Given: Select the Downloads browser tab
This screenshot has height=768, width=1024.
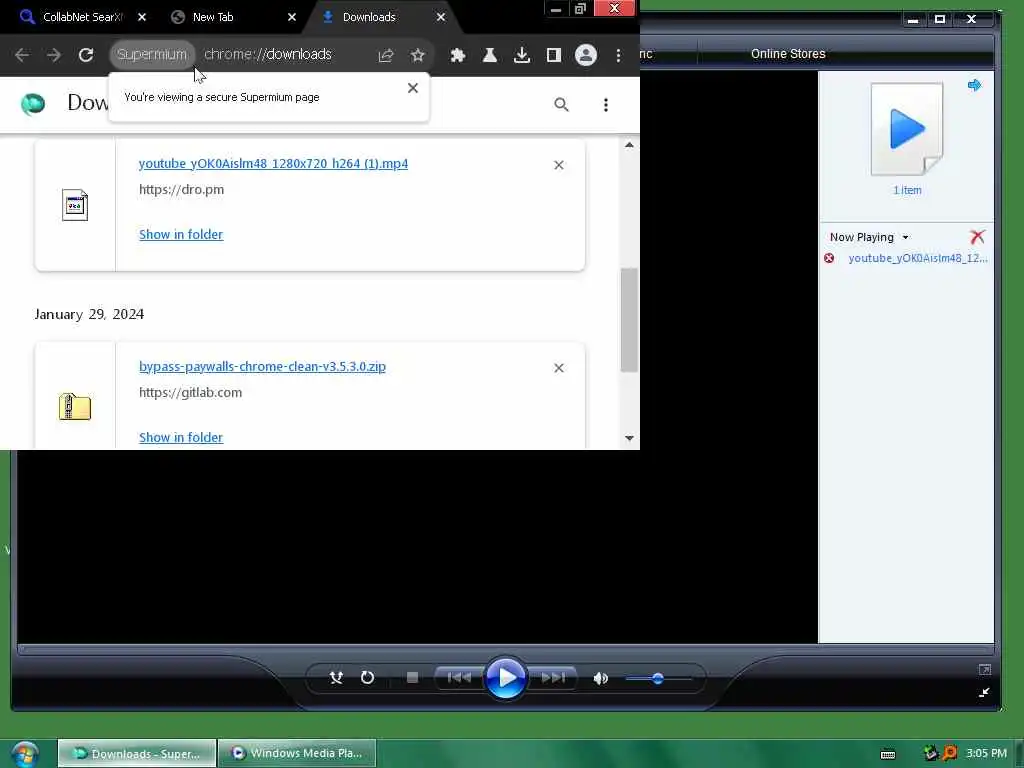Looking at the screenshot, I should click(x=369, y=17).
